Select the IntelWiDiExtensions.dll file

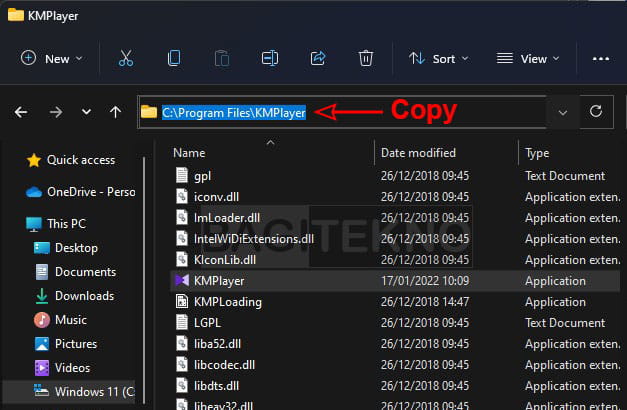click(395, 239)
